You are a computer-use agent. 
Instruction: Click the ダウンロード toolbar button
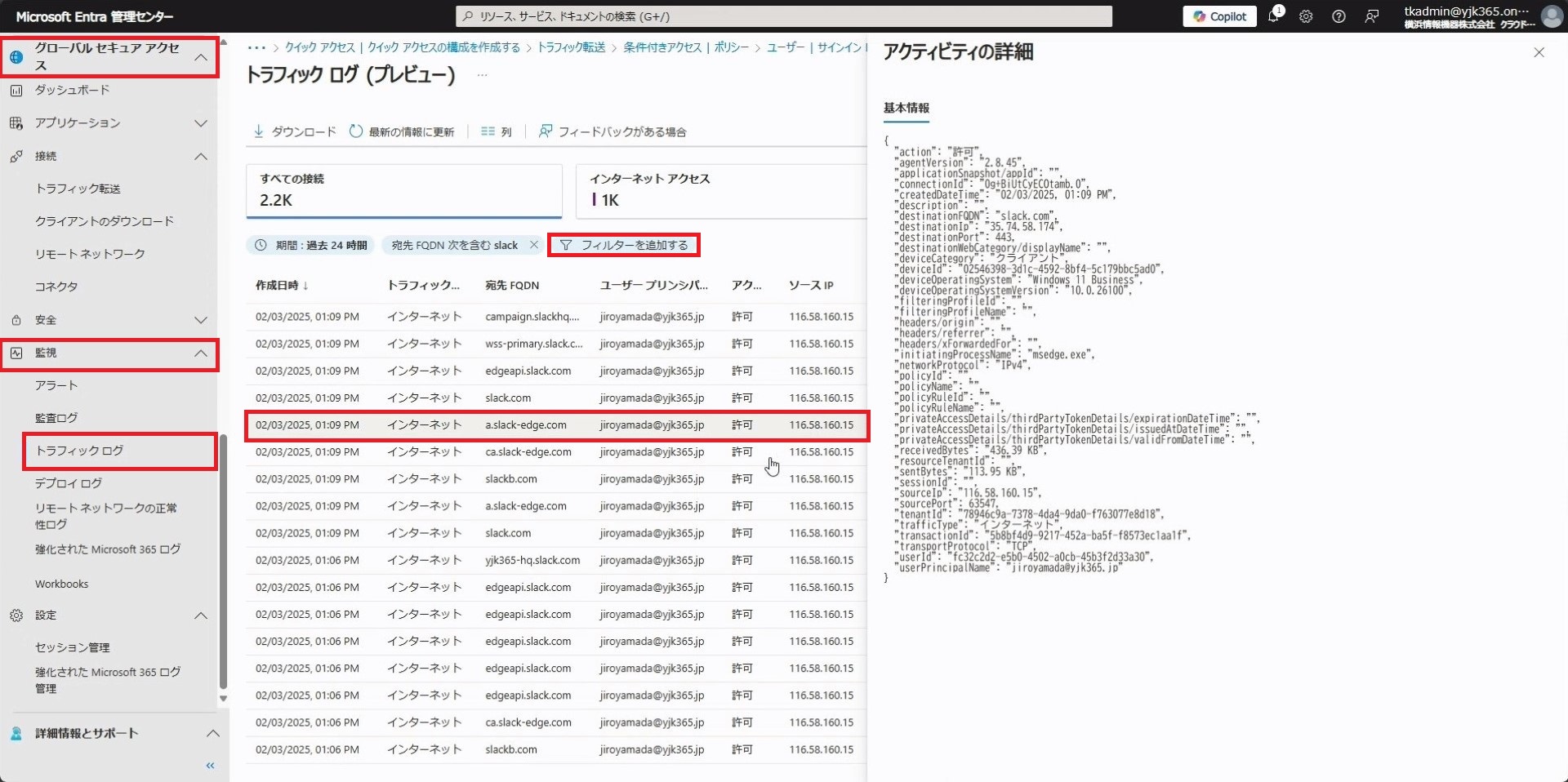pos(294,131)
